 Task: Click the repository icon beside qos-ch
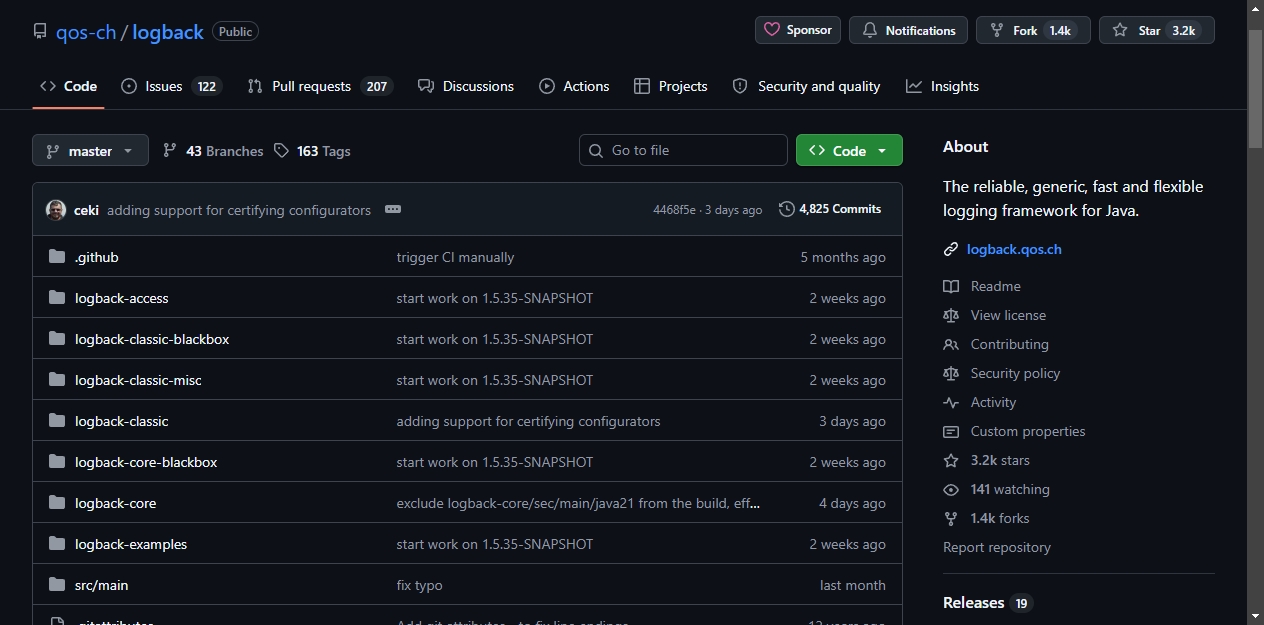[40, 32]
